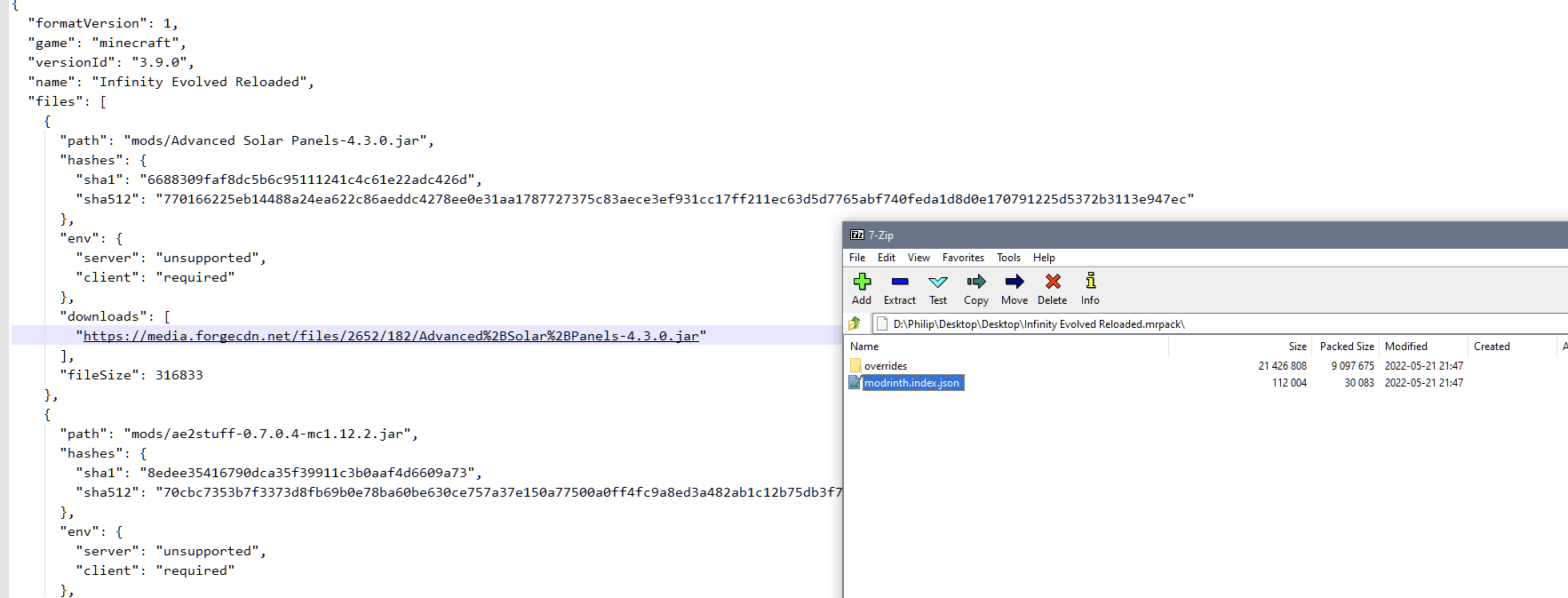Open the Favorites menu in 7-Zip

[x=963, y=258]
